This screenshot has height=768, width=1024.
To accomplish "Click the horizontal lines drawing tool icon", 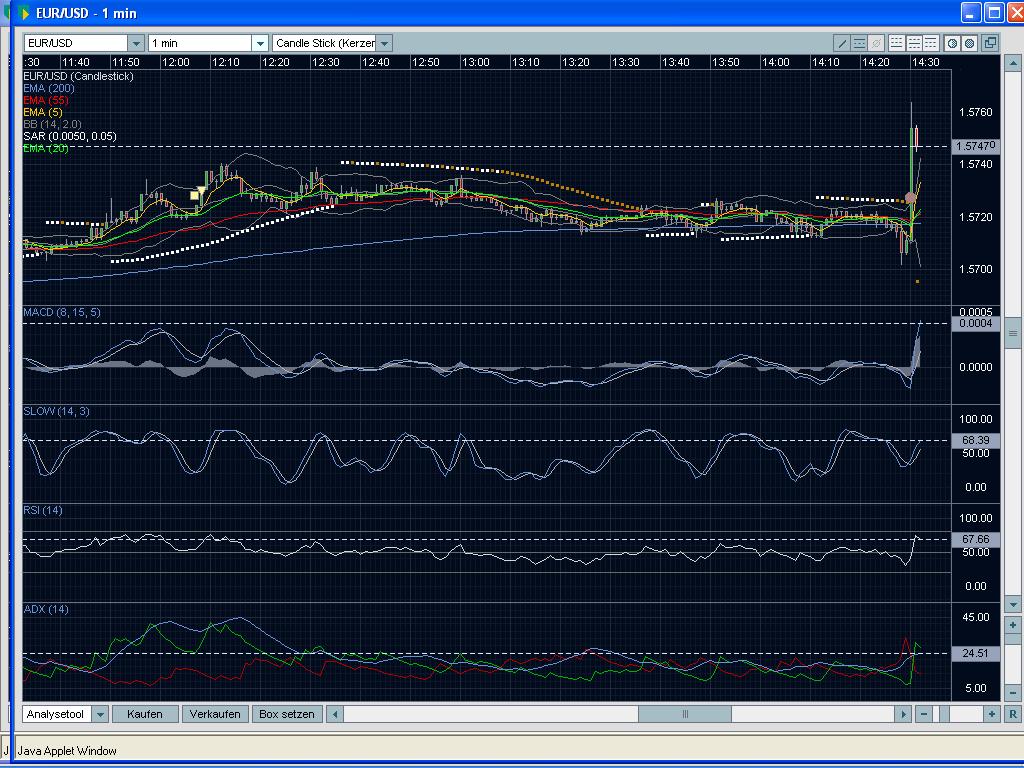I will point(860,43).
